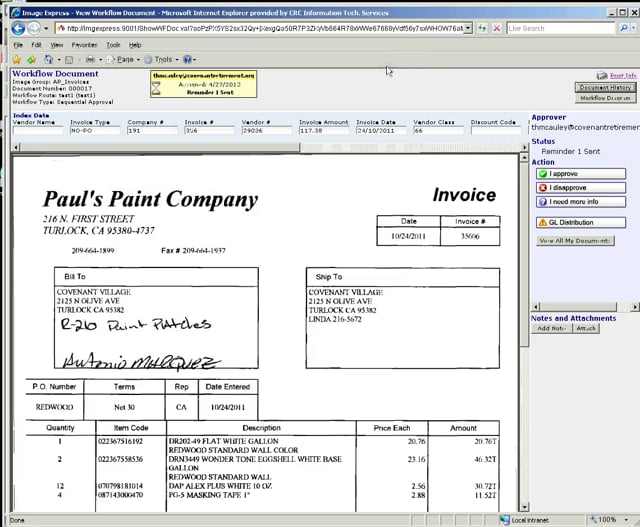Click the Attach button
The height and width of the screenshot is (527, 640).
pos(586,328)
